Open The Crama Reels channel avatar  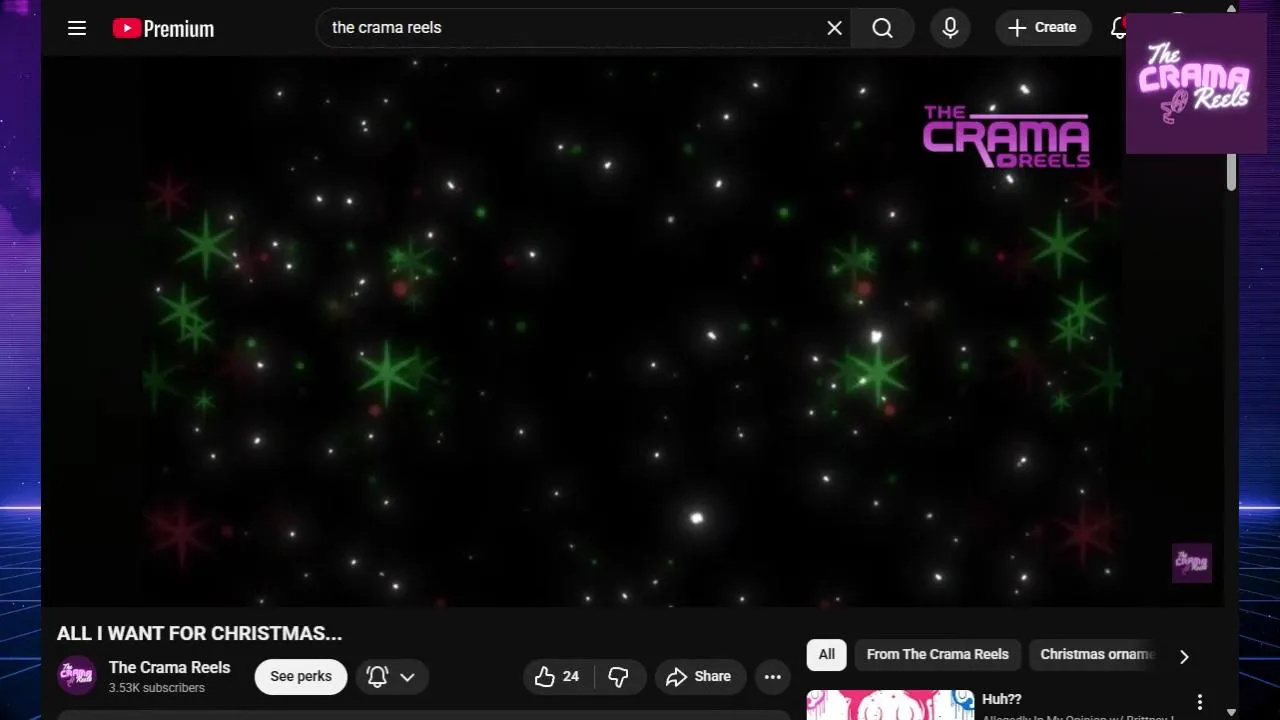tap(77, 676)
